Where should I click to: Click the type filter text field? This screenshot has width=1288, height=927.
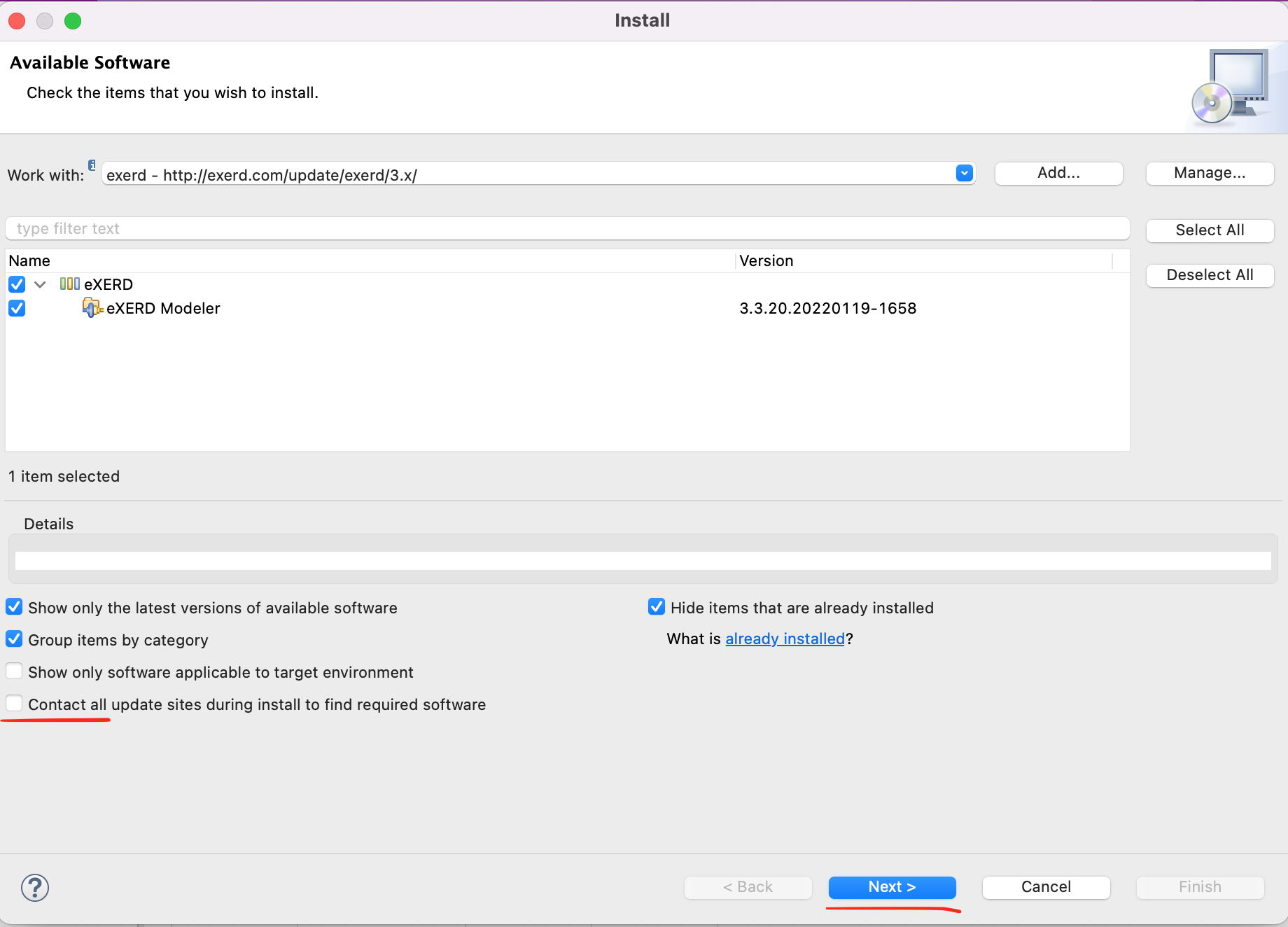[x=567, y=229]
